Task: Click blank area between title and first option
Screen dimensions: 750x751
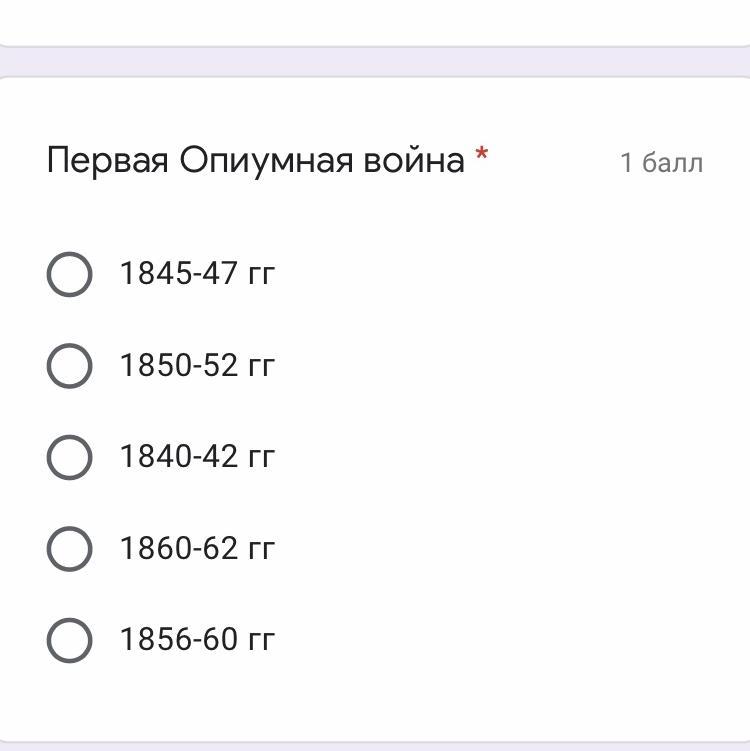Action: (x=375, y=215)
